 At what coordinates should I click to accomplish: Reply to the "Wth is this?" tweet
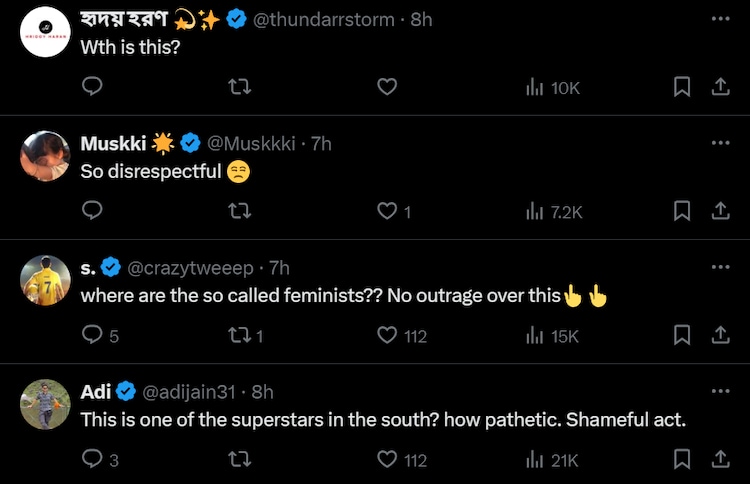[92, 88]
